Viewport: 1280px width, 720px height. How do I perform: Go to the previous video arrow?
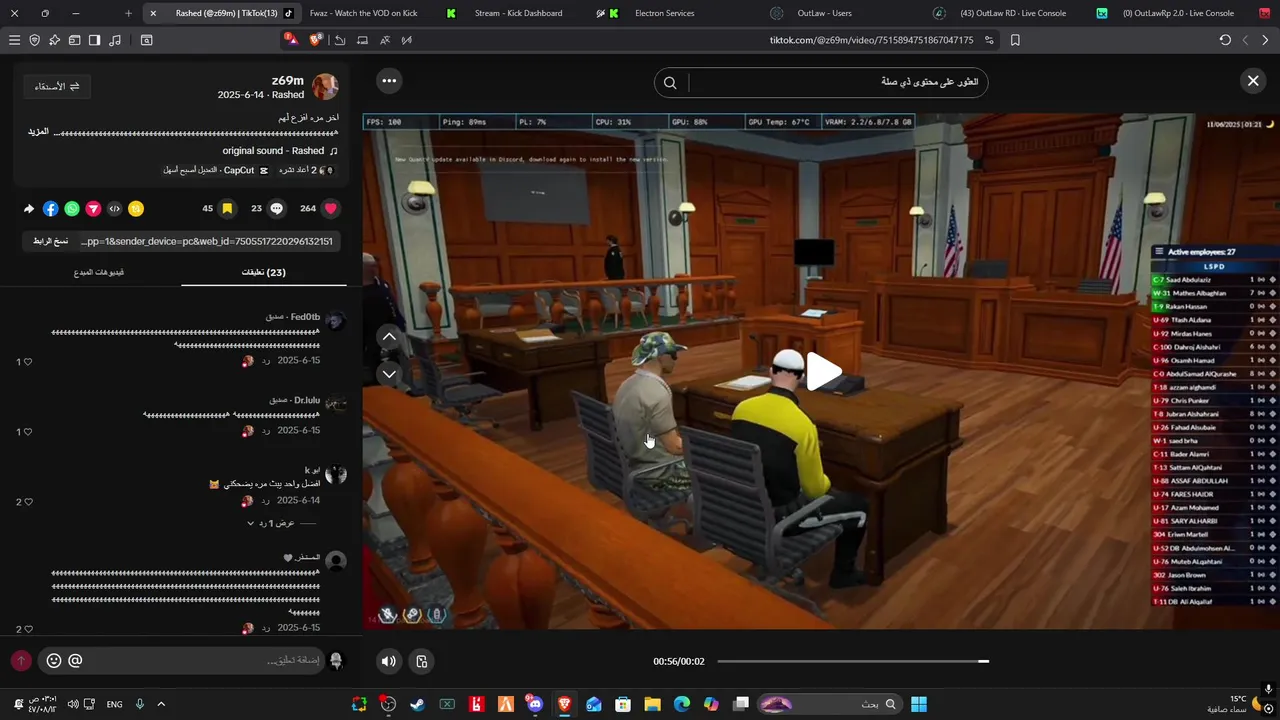point(389,337)
